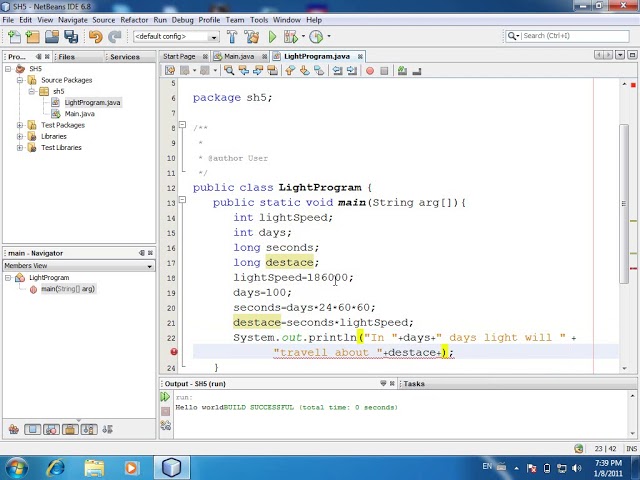This screenshot has height=480, width=640.
Task: Open the File menu
Action: point(8,20)
